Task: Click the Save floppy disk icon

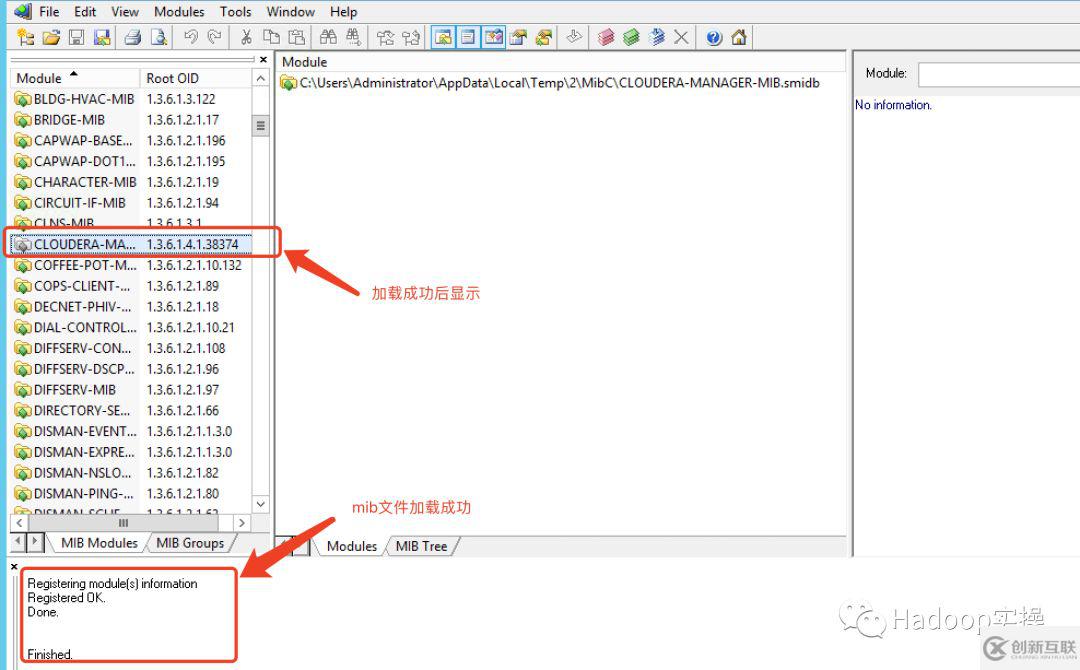Action: click(76, 37)
